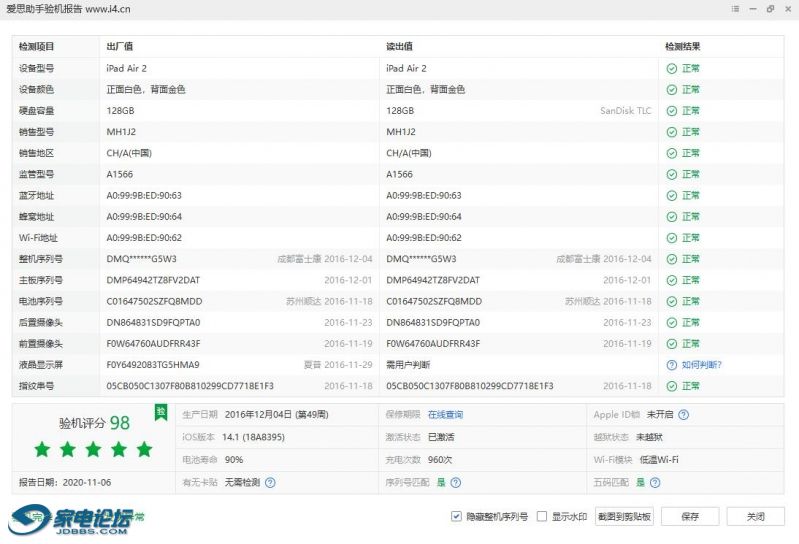Click the 出厂值 column header
799x544 pixels.
pyautogui.click(x=120, y=46)
